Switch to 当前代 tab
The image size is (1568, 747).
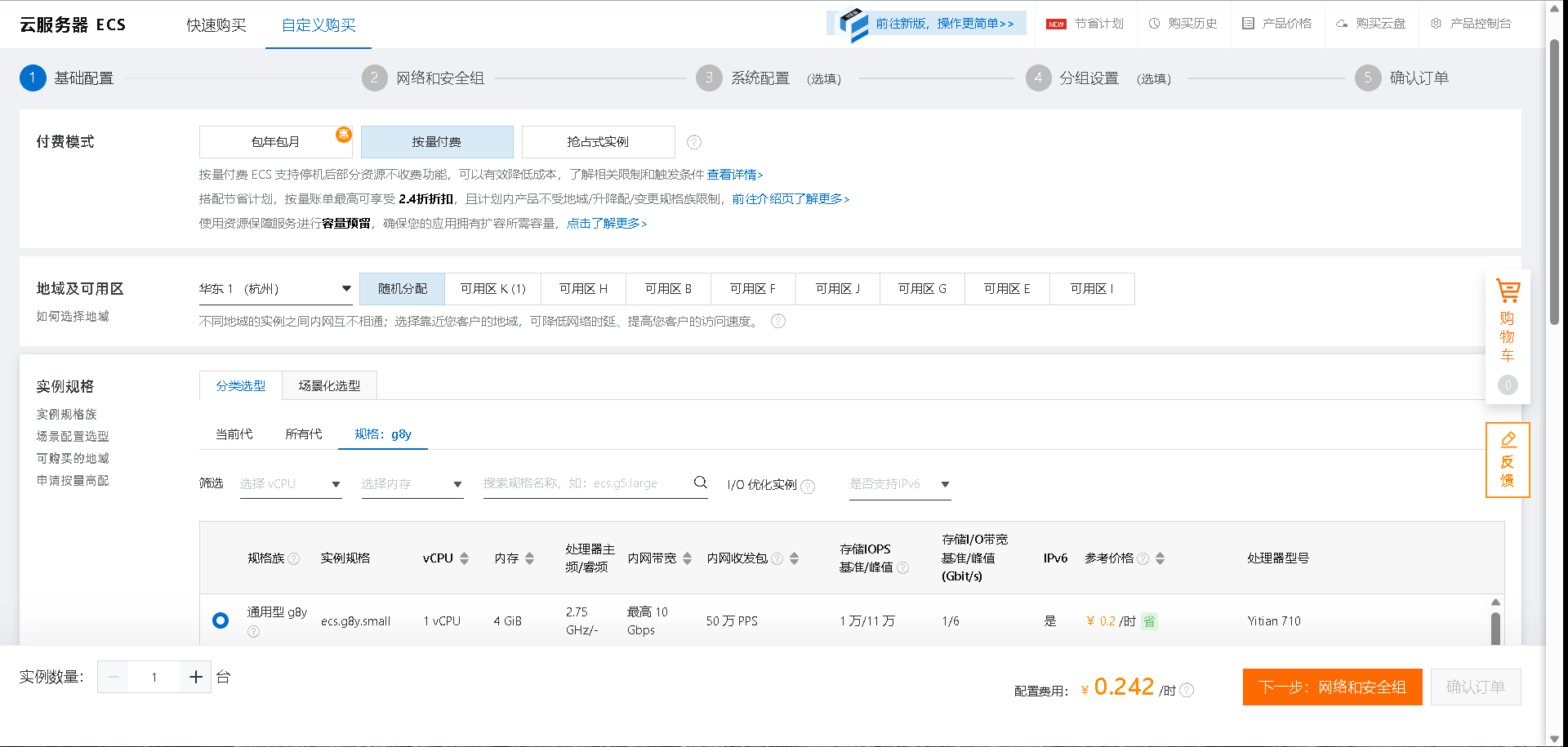[x=234, y=434]
